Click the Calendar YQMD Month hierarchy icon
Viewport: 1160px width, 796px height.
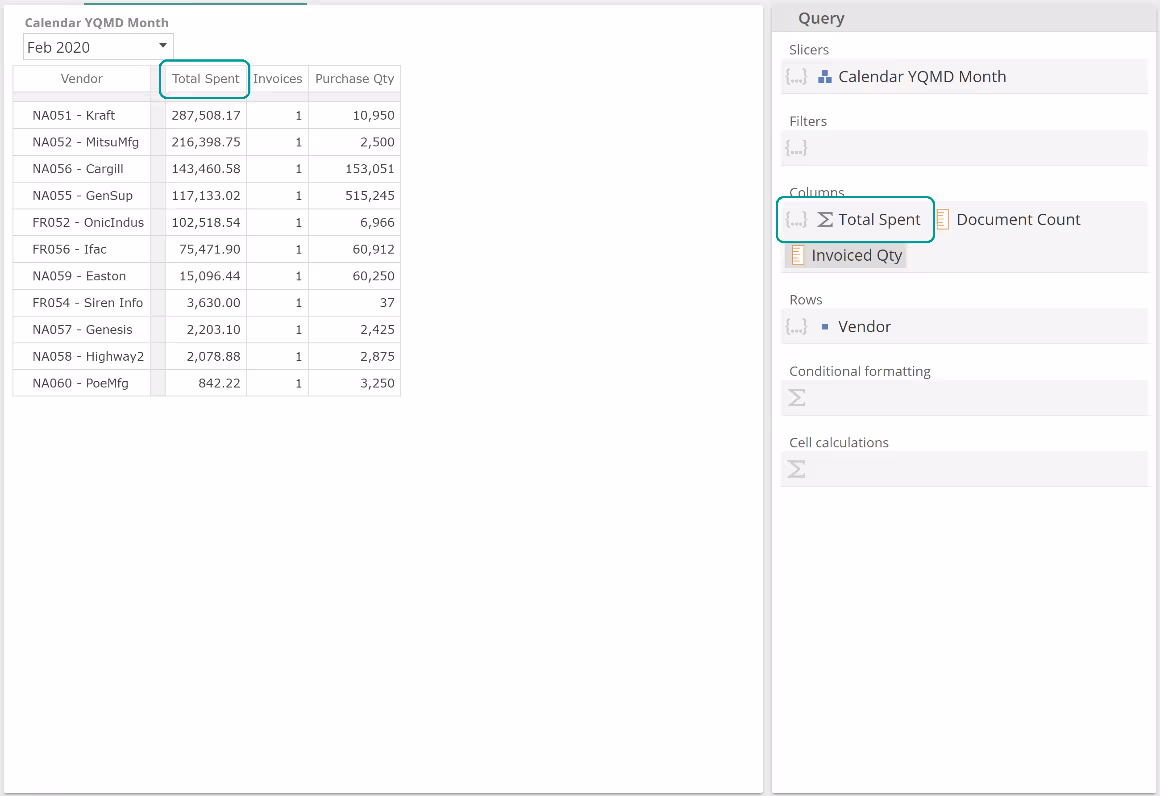coord(825,77)
